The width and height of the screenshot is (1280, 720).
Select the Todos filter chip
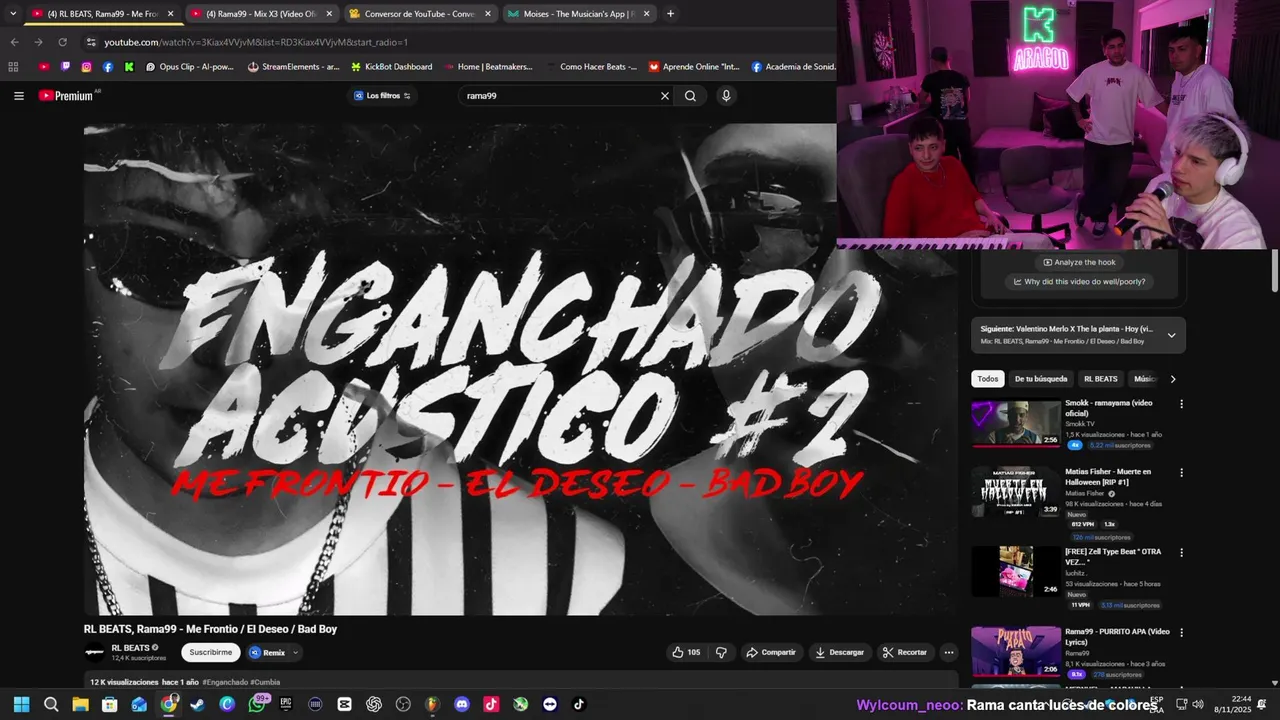(x=988, y=379)
